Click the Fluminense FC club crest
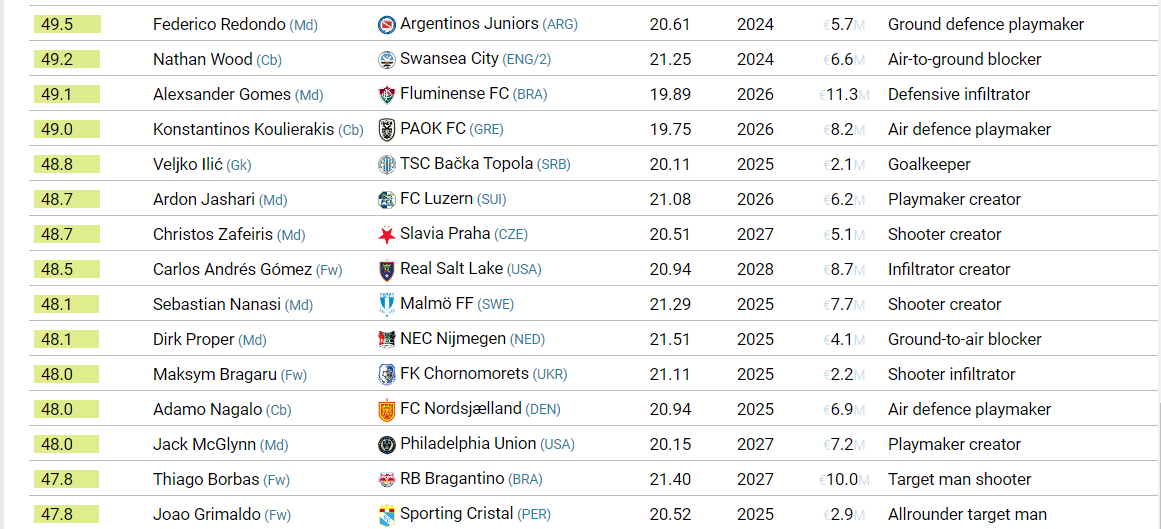The height and width of the screenshot is (529, 1161). click(x=387, y=94)
